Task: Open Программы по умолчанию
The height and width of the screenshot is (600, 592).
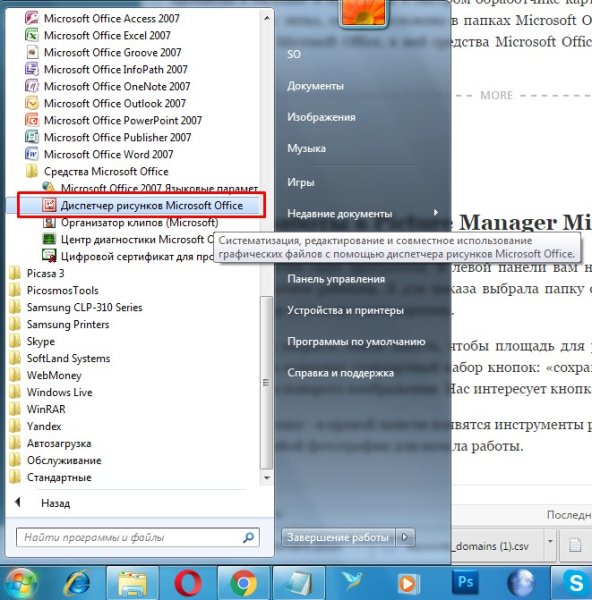Action: [x=356, y=341]
